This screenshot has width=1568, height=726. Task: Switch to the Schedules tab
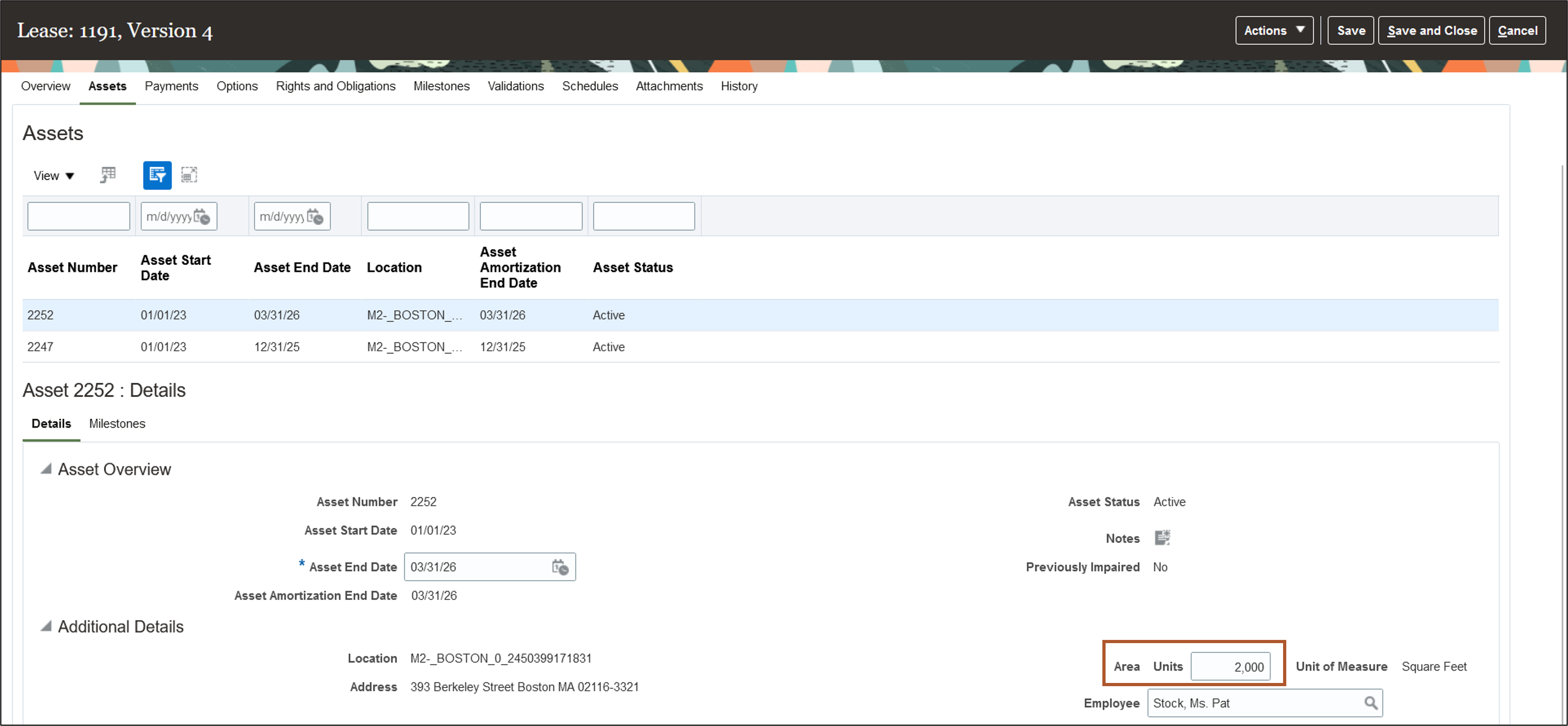pos(589,86)
